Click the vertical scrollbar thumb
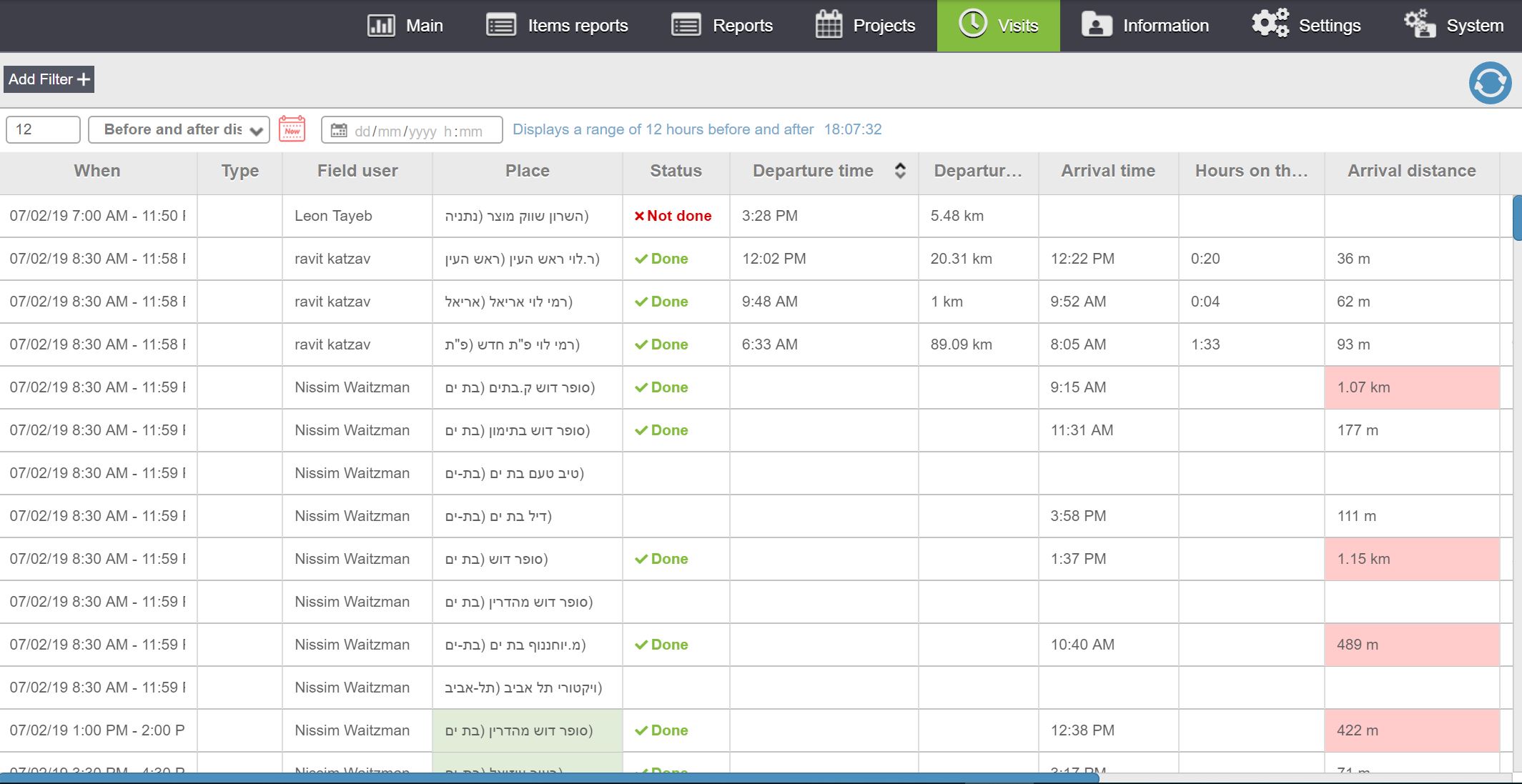 (1517, 218)
